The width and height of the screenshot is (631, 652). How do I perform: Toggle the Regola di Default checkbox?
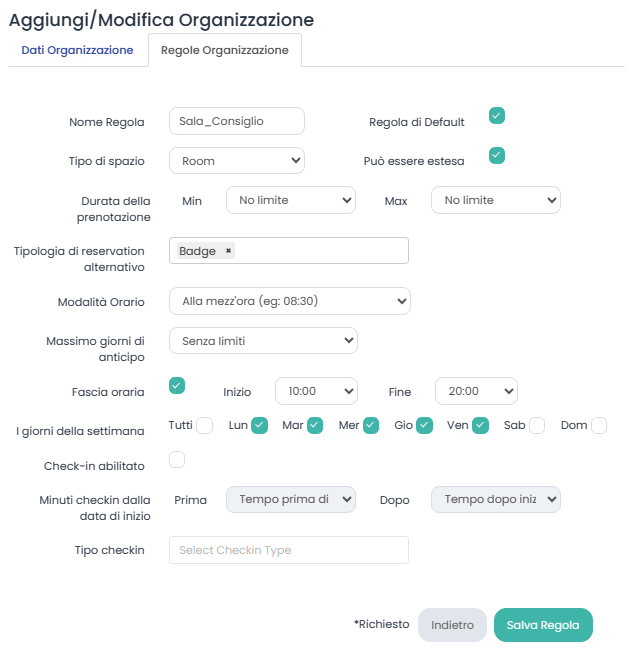[497, 116]
